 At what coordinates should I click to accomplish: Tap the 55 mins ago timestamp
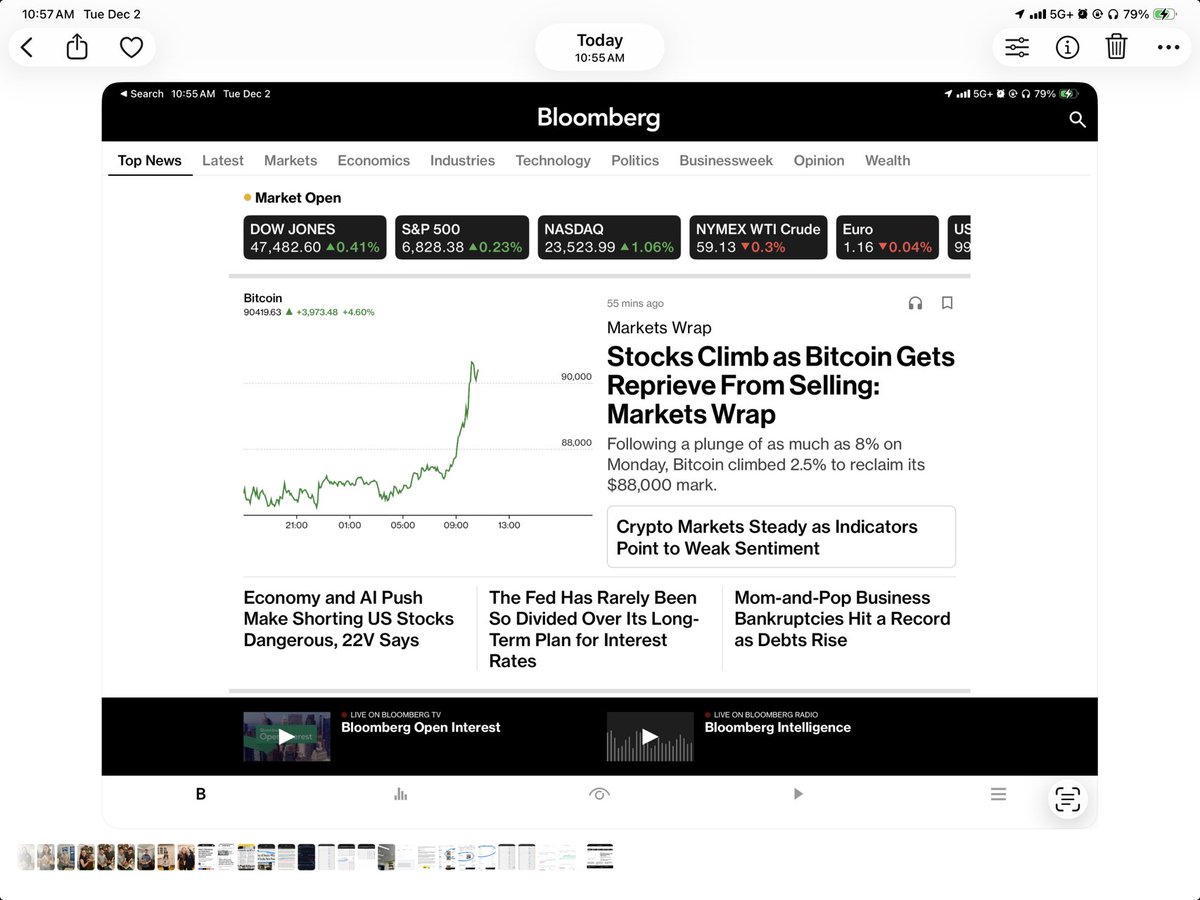(635, 303)
